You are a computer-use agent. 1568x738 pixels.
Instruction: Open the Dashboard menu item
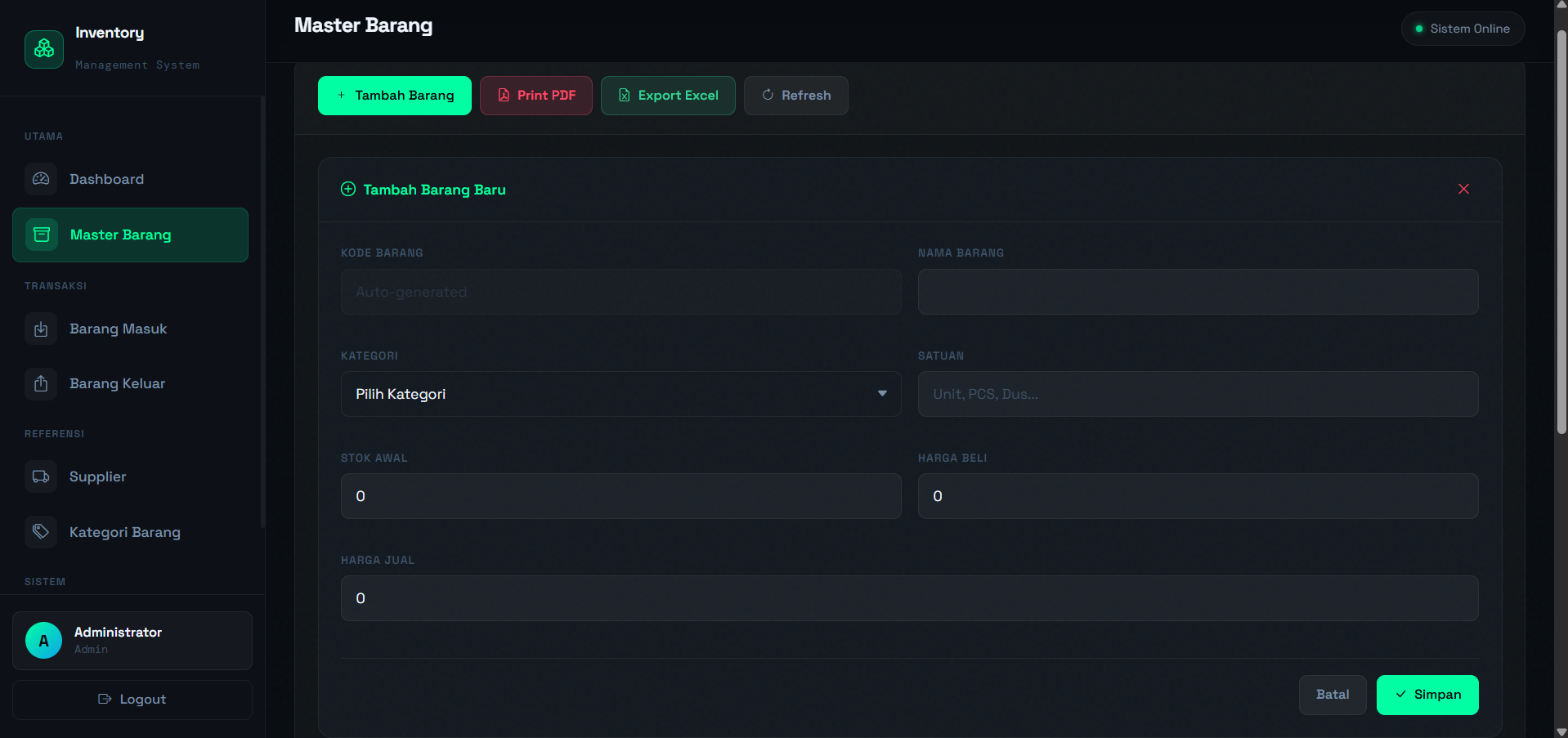(131, 179)
